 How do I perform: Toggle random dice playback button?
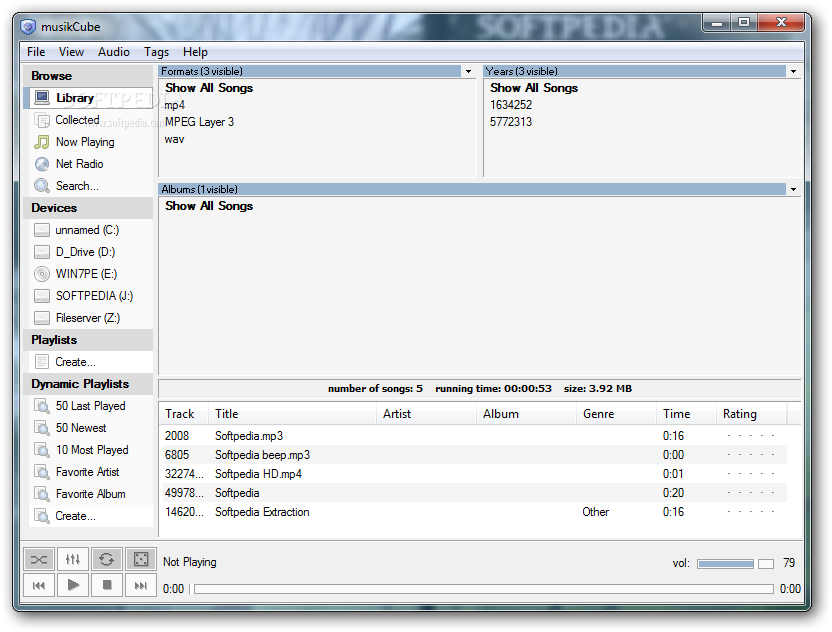point(141,559)
